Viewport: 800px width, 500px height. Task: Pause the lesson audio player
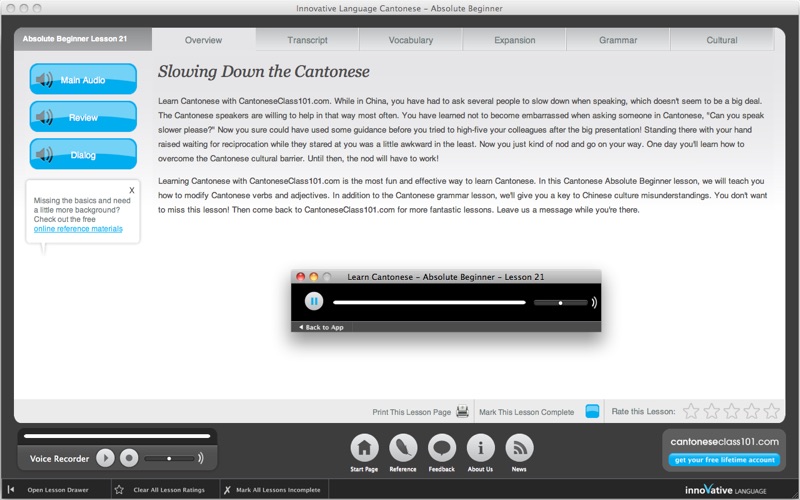point(314,301)
